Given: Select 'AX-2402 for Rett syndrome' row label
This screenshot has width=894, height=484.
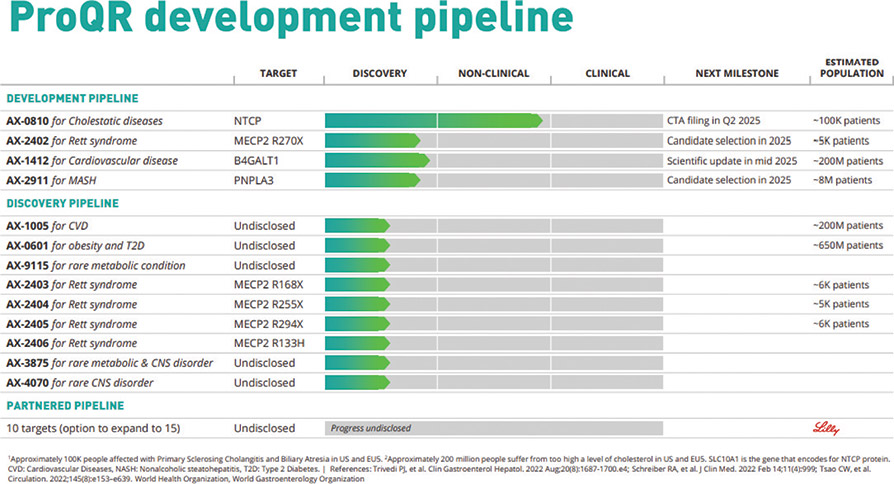Looking at the screenshot, I should 72,141.
